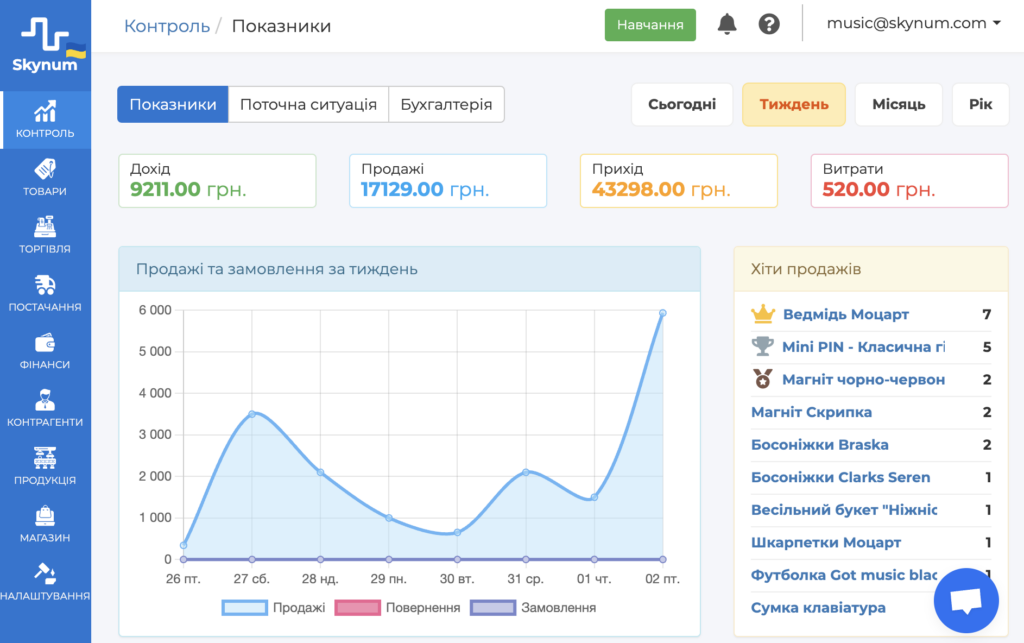Open the Футболка Got music product link

point(844,575)
